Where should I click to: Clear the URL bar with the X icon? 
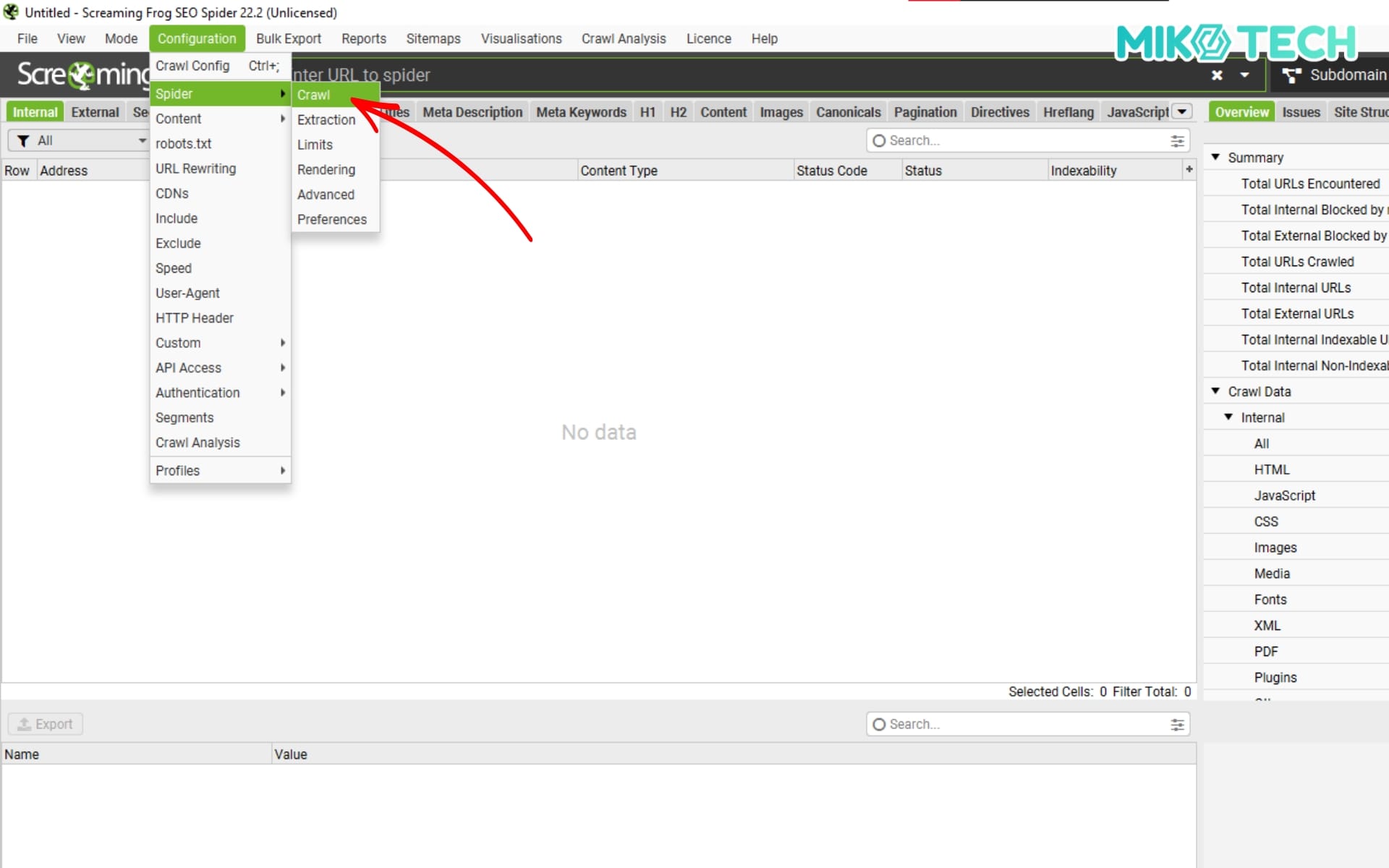pyautogui.click(x=1217, y=75)
